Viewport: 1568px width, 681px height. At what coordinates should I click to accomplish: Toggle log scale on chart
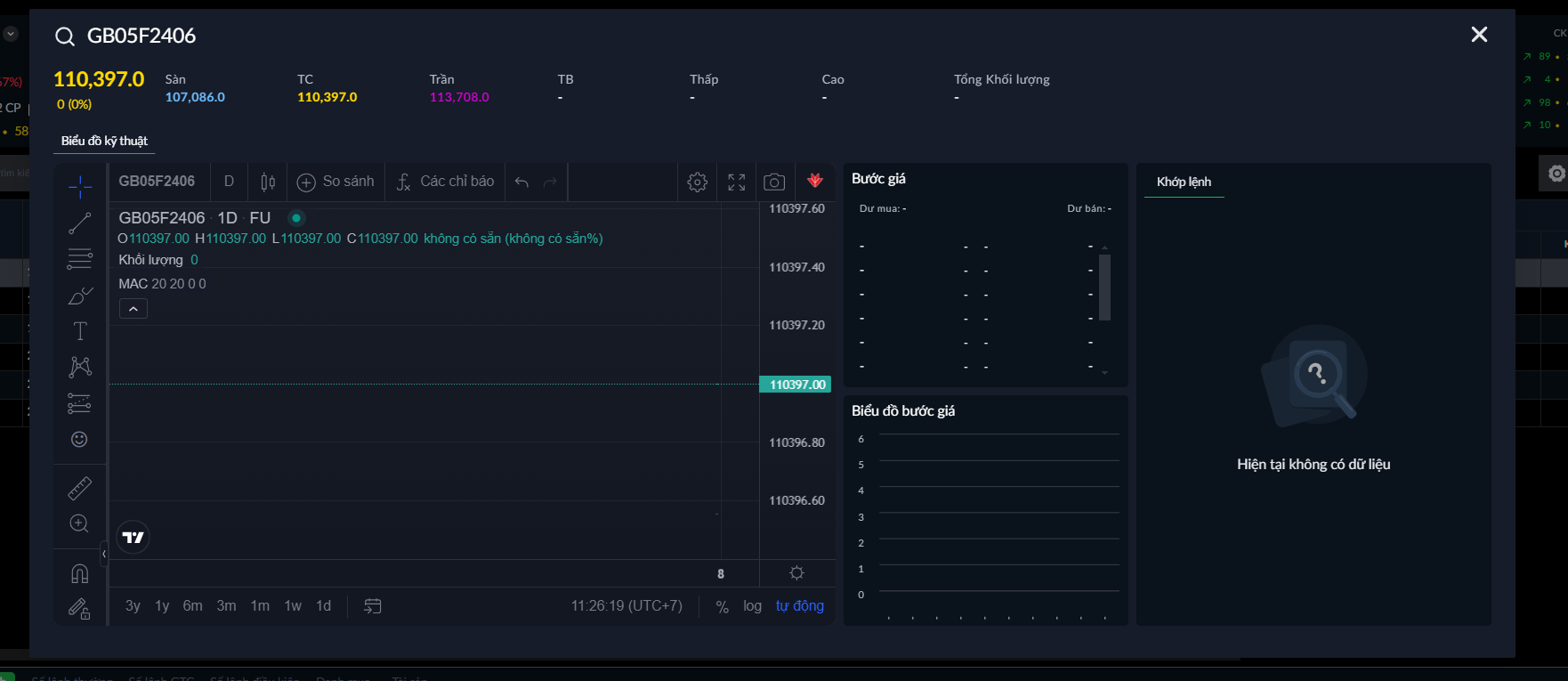[752, 606]
